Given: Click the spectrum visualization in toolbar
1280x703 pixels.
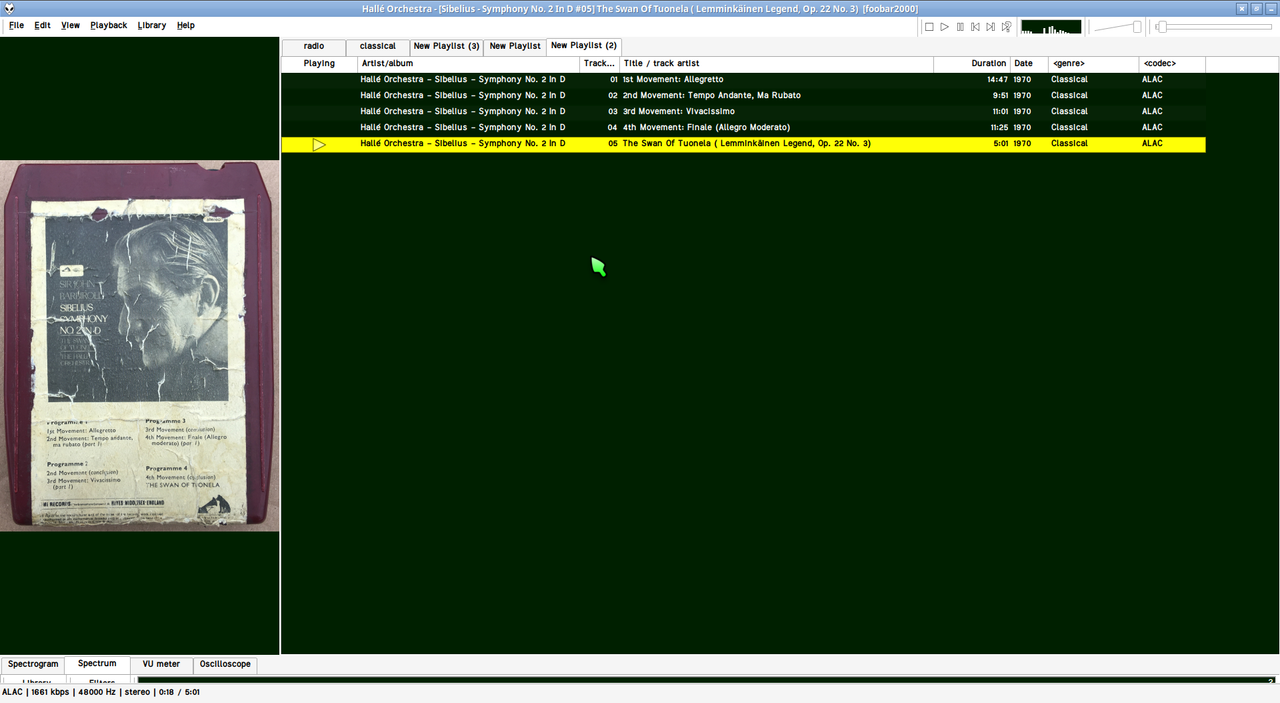Looking at the screenshot, I should 1051,27.
